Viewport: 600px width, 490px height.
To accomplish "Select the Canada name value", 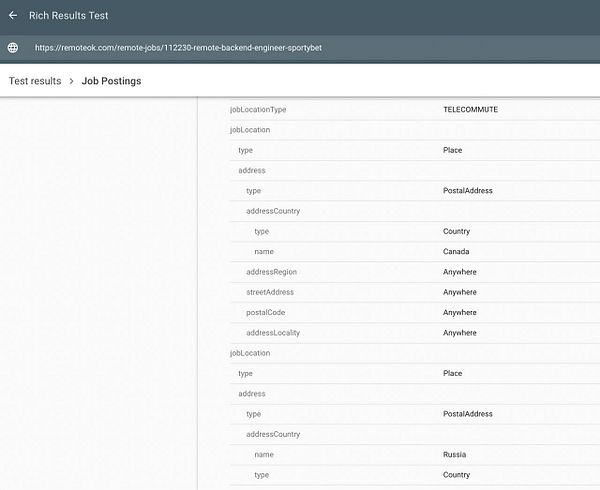I will pos(456,251).
